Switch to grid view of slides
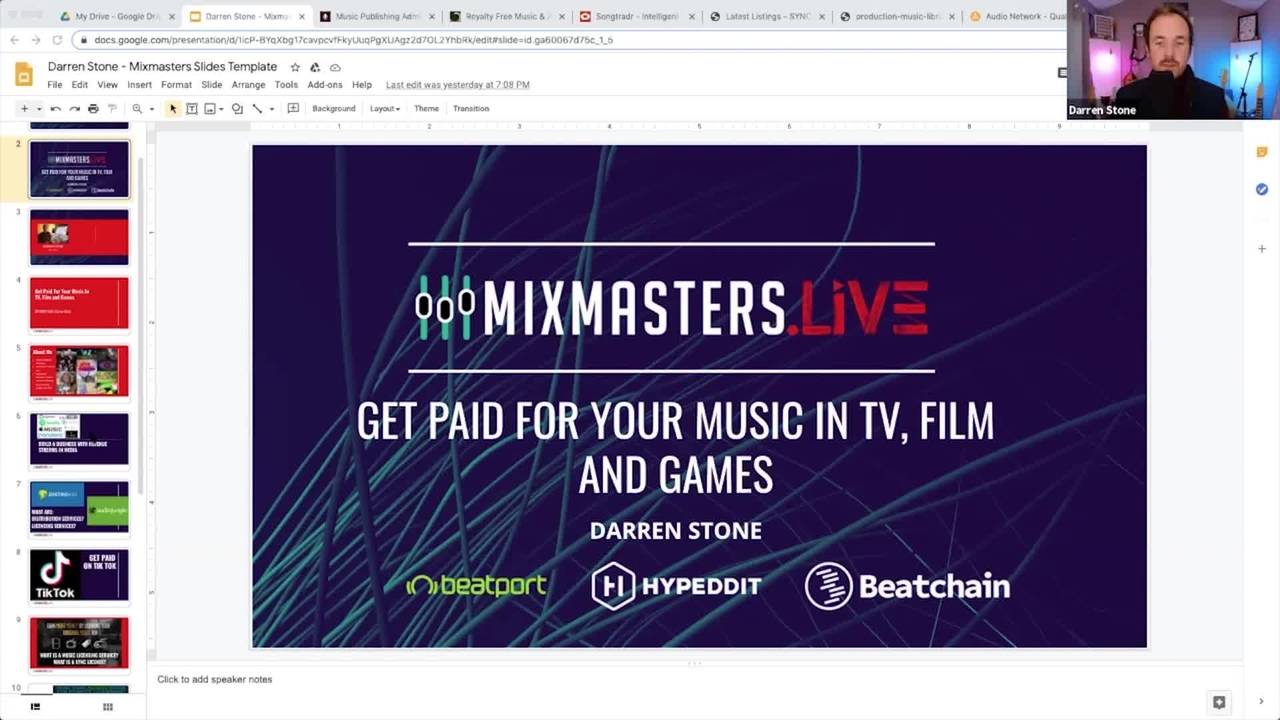 click(108, 706)
